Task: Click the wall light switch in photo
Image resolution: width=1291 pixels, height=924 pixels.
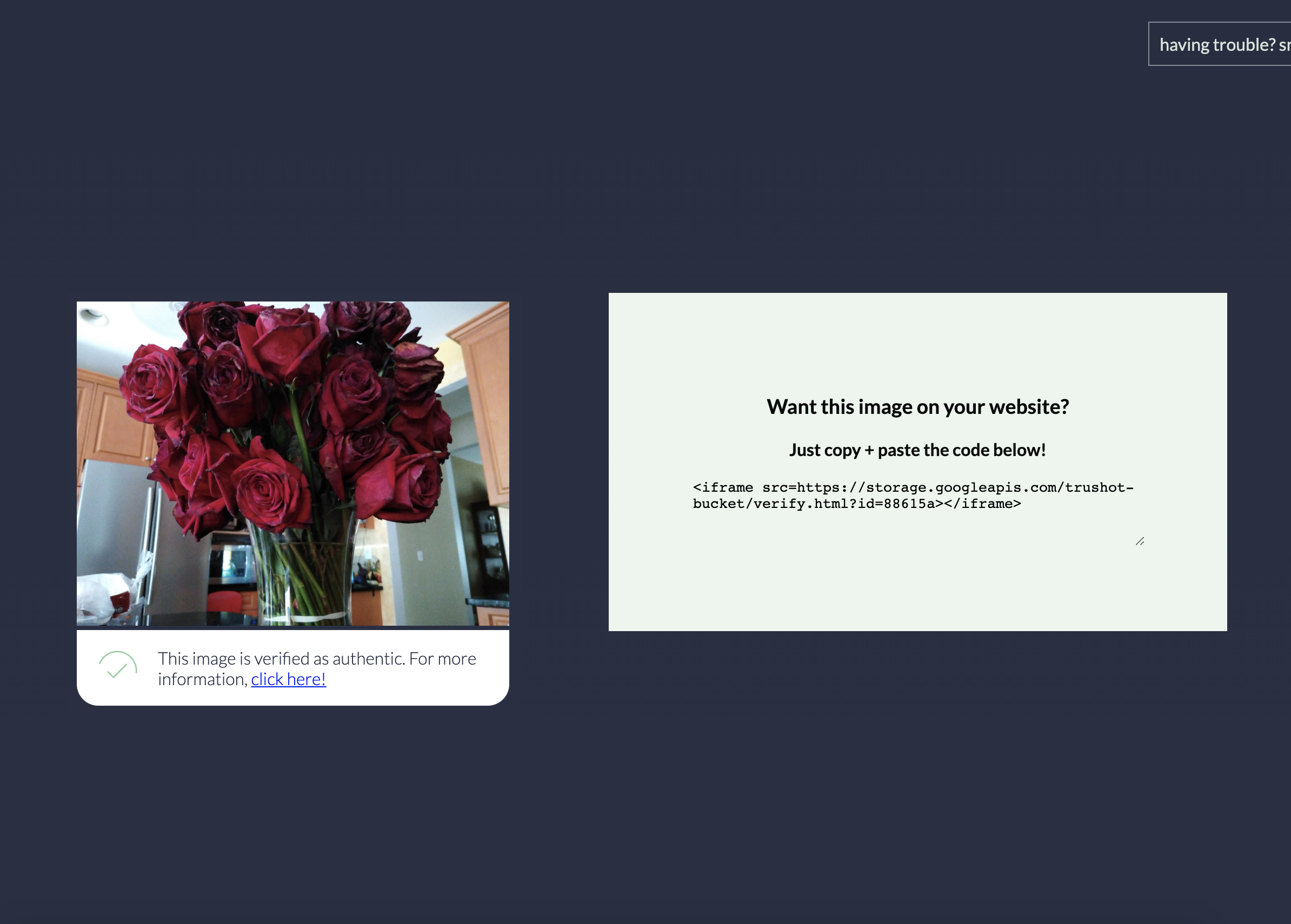Action: (420, 555)
